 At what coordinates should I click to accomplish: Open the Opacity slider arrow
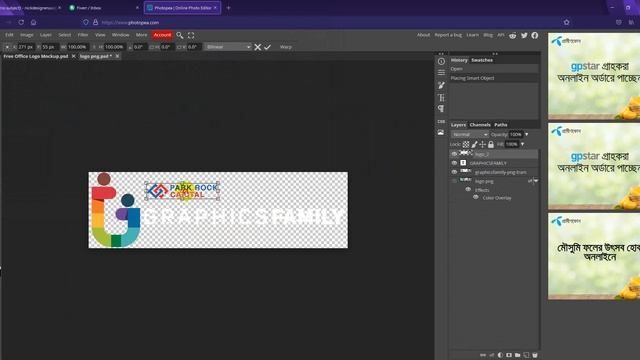coord(527,135)
